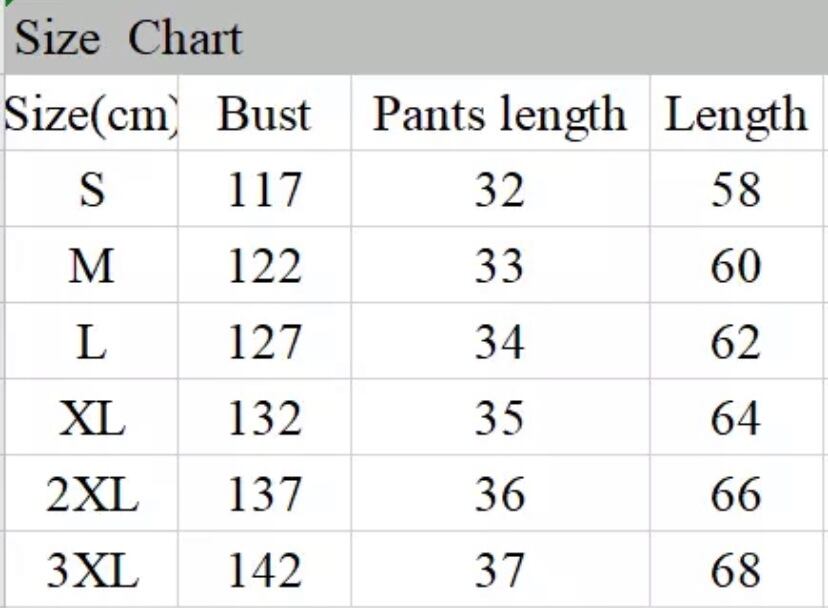Click the Pants length header cell
This screenshot has width=828, height=608.
[x=499, y=114]
